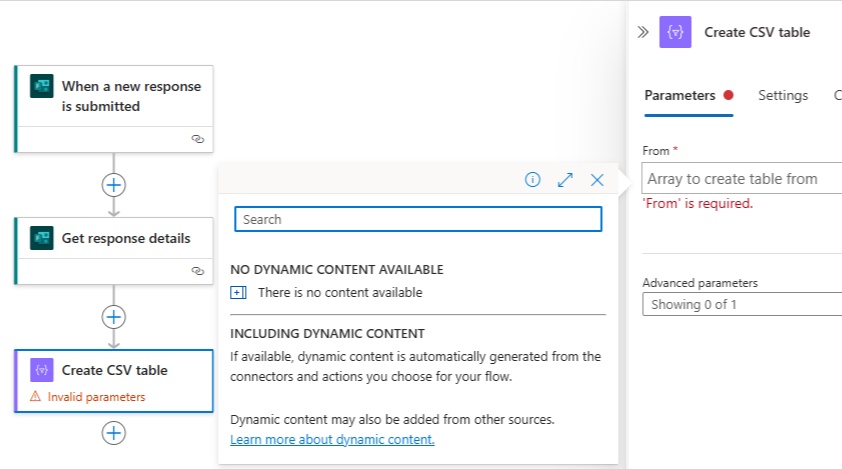
Task: Collapse the Create CSV table side panel
Action: [x=643, y=32]
